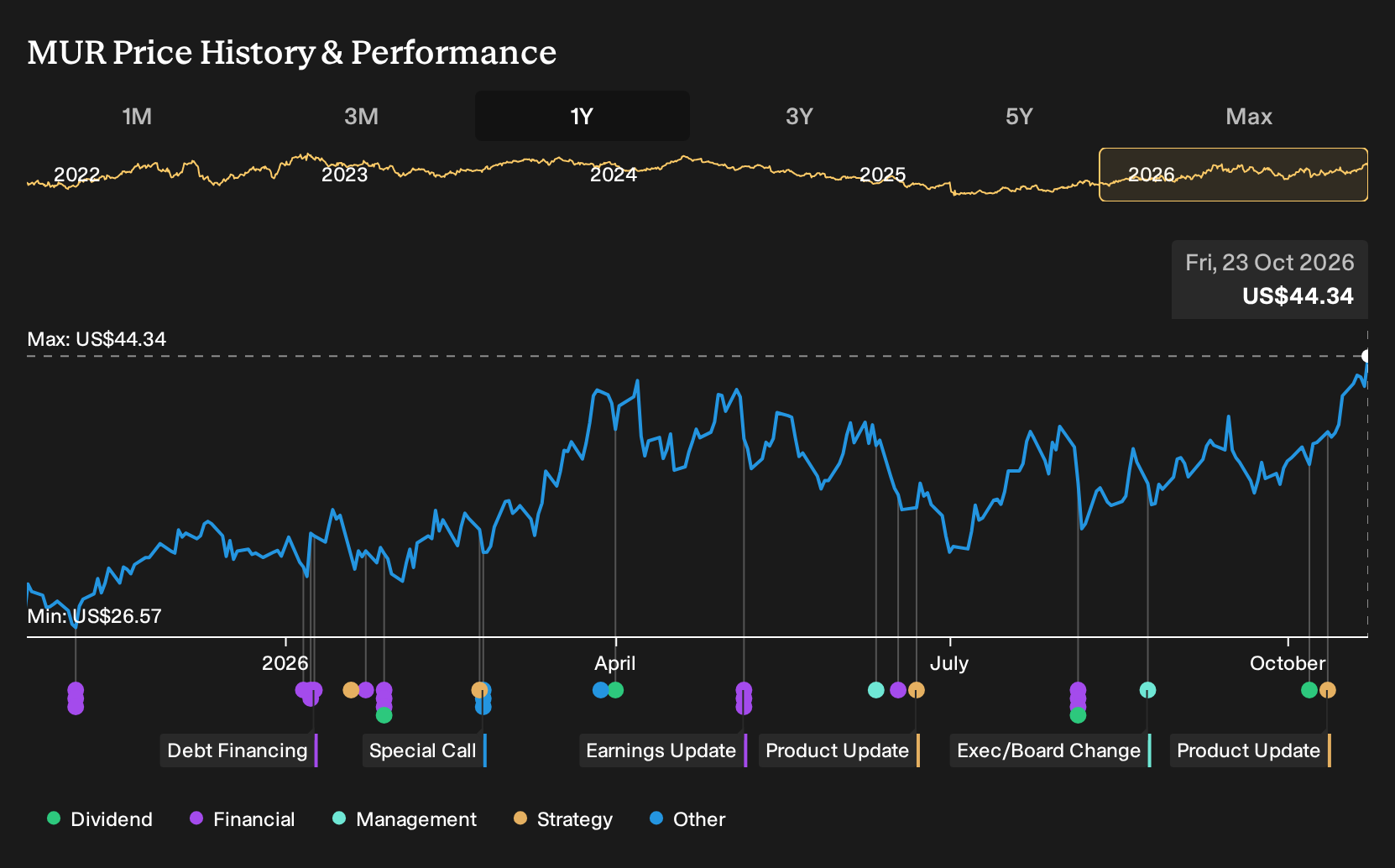Click orange Strategy marker under October
This screenshot has width=1395, height=868.
[x=1328, y=690]
